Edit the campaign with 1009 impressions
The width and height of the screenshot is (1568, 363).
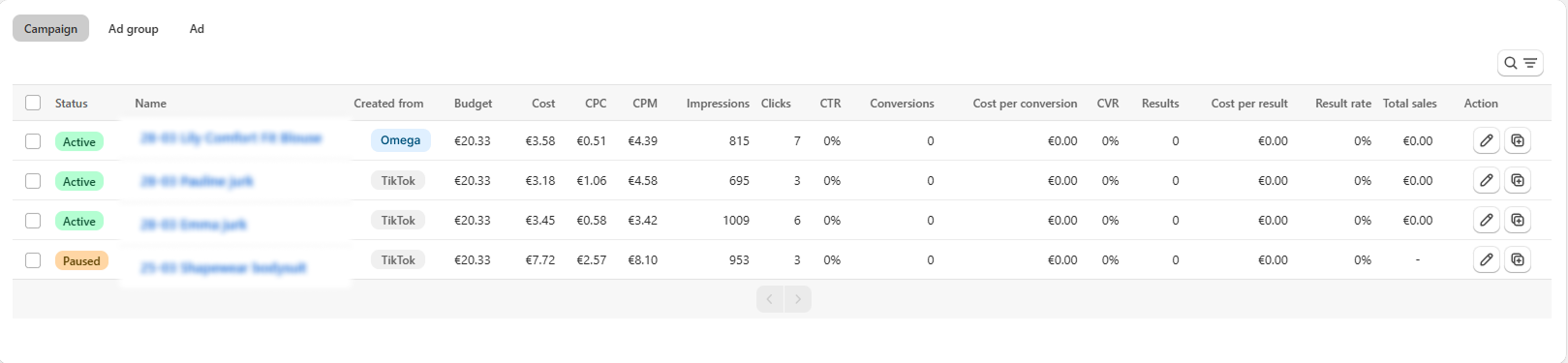(x=1486, y=220)
